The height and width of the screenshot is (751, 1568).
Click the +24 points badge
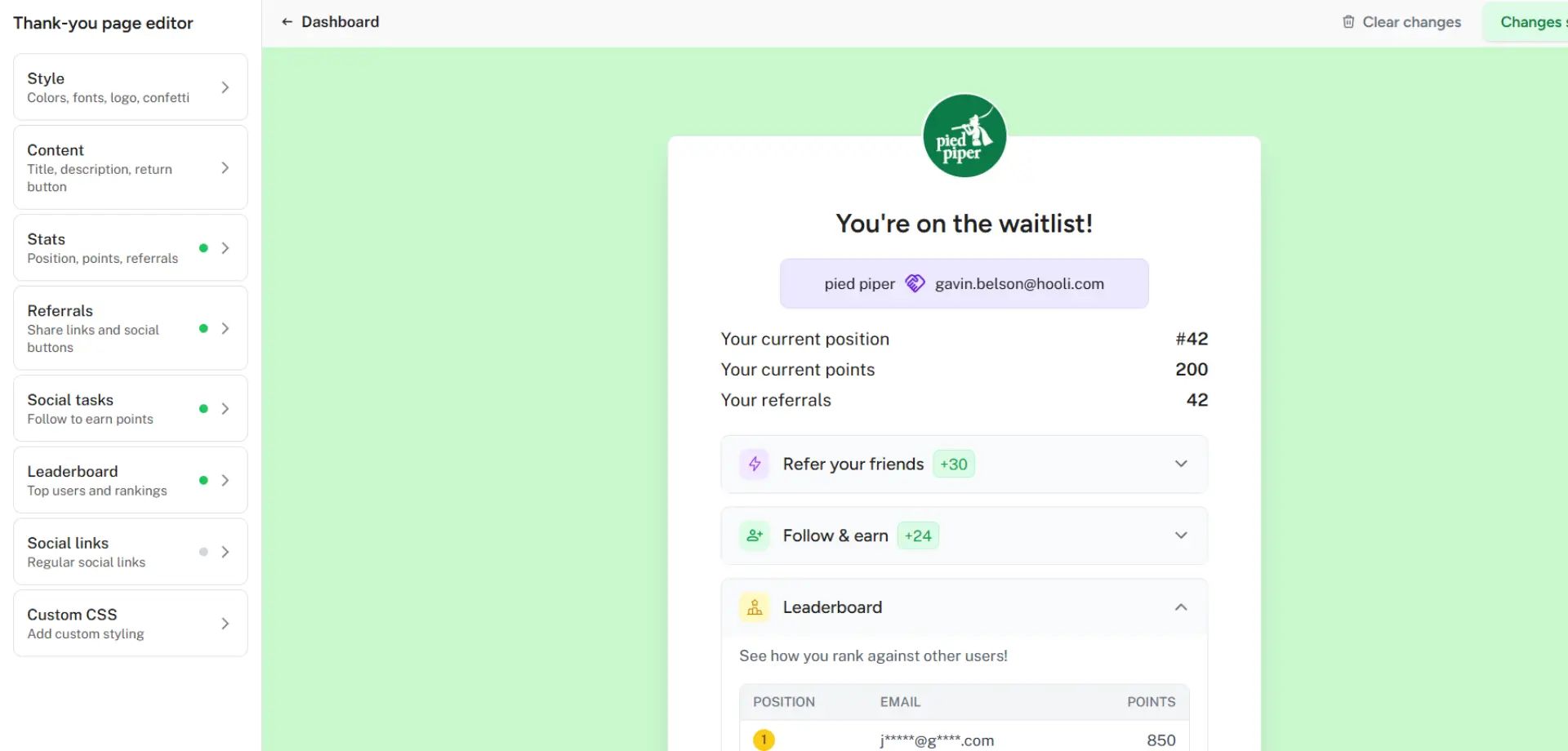point(918,536)
